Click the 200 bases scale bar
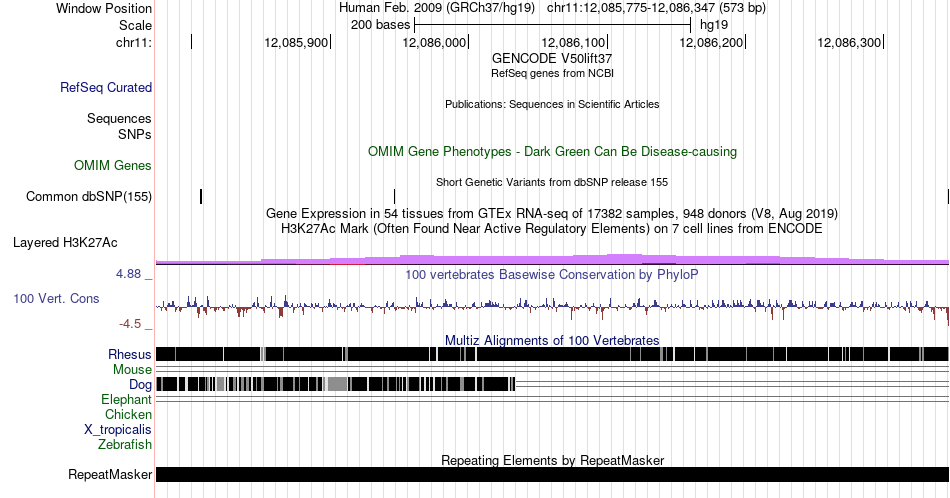Screen dimensions: 950x498 pos(552,25)
